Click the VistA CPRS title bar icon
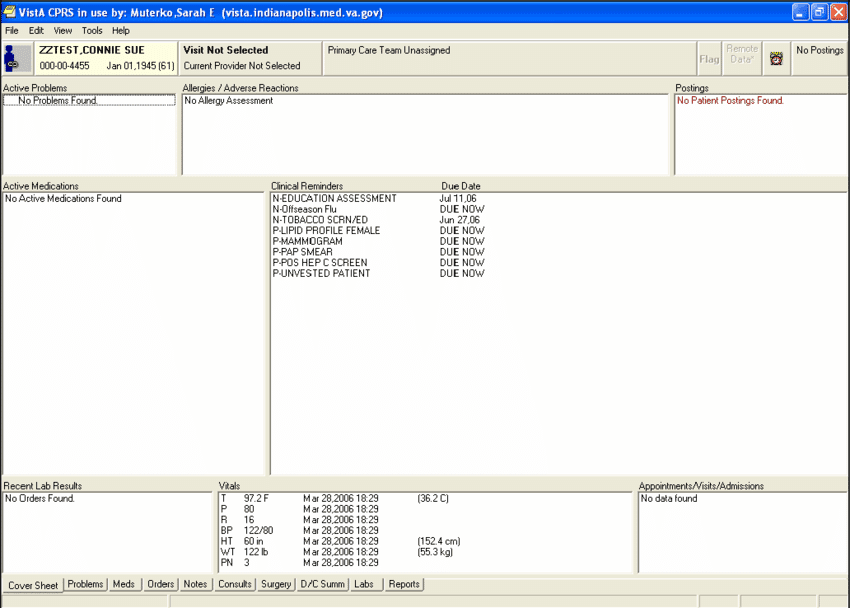The width and height of the screenshot is (850, 608). pyautogui.click(x=9, y=12)
